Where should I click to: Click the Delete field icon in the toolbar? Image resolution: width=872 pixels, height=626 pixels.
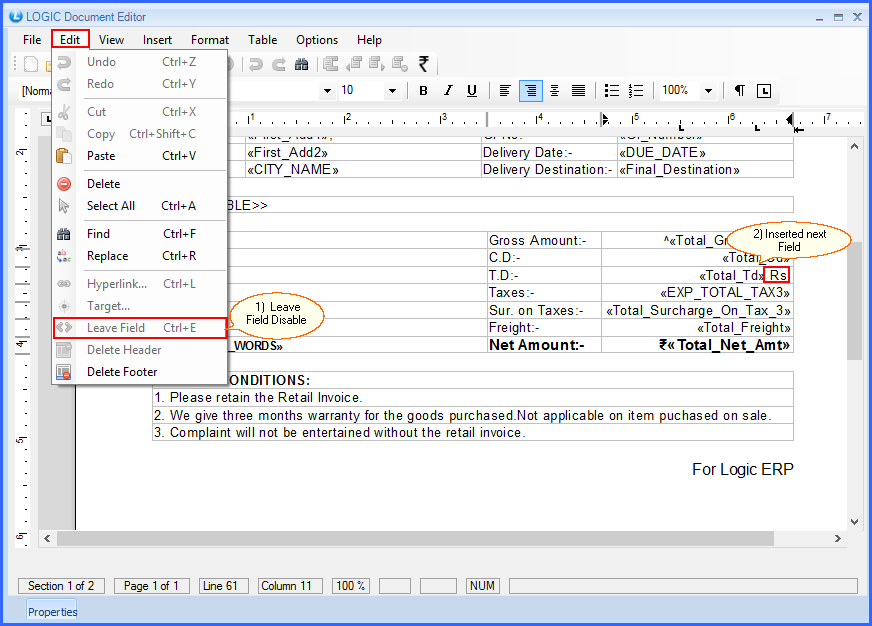pos(400,64)
